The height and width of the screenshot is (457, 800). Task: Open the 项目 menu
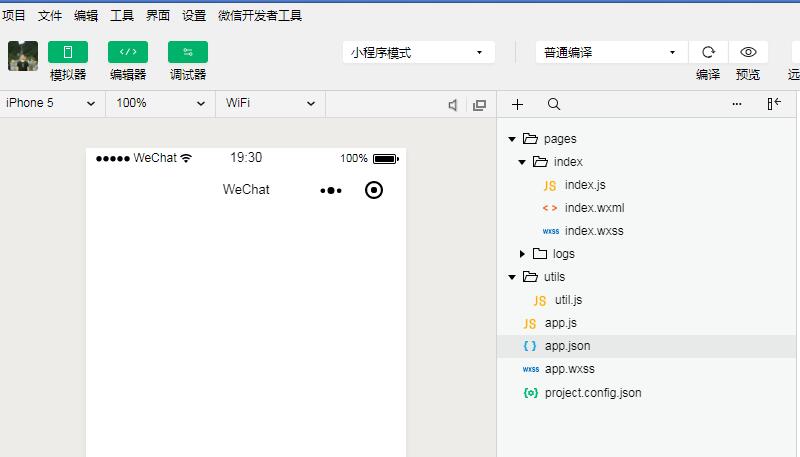pos(14,16)
